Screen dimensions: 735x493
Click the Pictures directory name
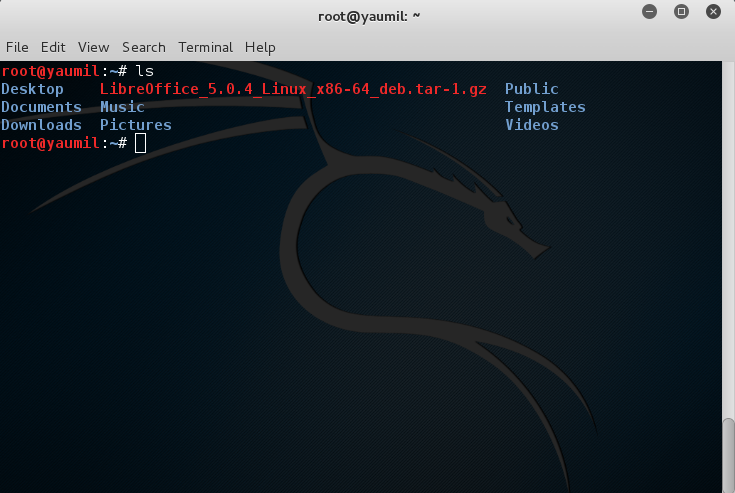coord(136,125)
